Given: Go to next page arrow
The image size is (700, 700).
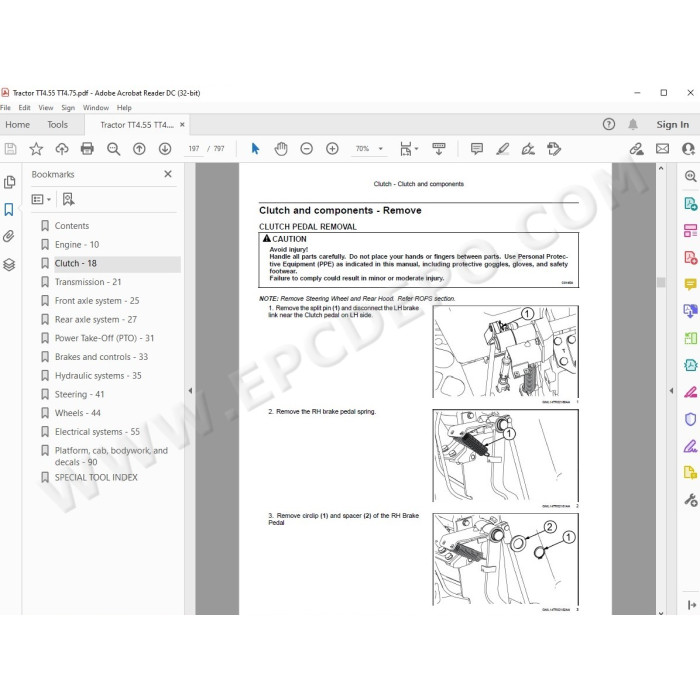Looking at the screenshot, I should point(165,149).
